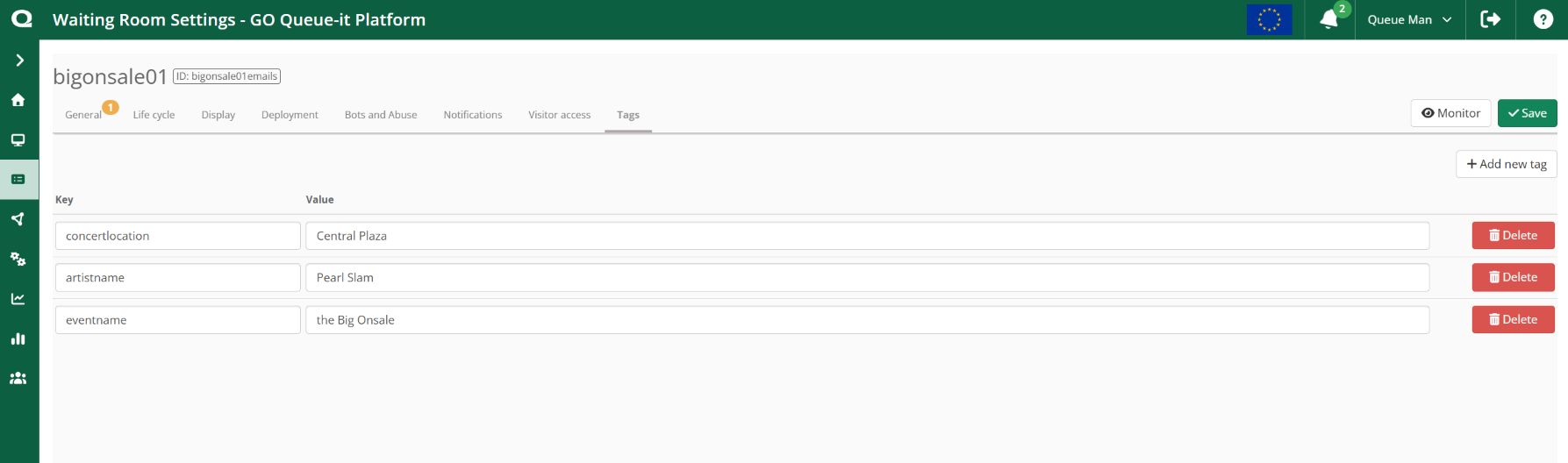Click the bar chart statistics icon in the sidebar
The height and width of the screenshot is (463, 1568).
tap(18, 339)
